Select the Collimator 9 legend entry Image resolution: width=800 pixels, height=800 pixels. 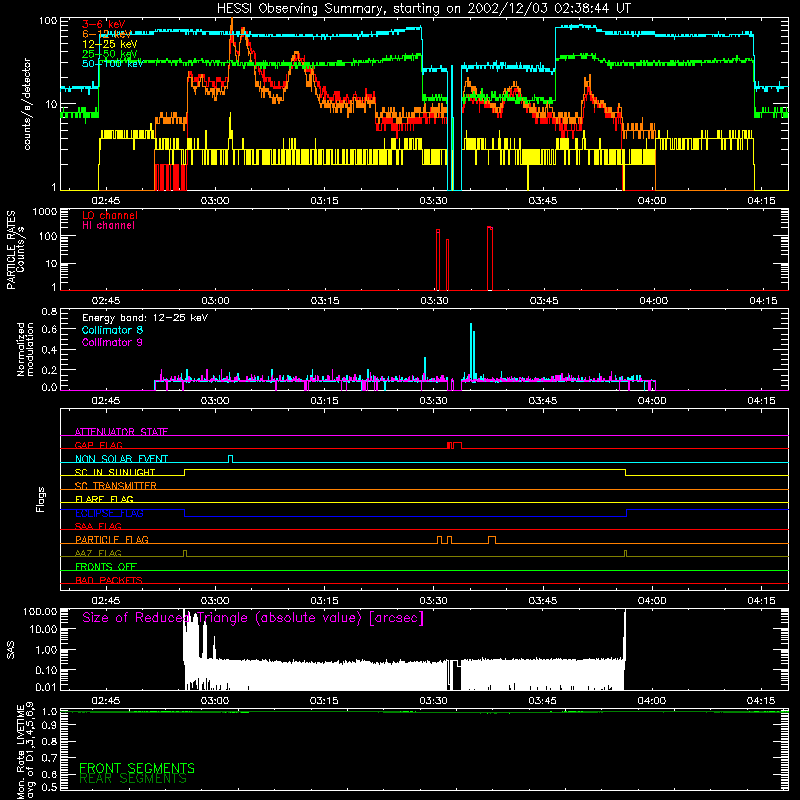point(112,342)
